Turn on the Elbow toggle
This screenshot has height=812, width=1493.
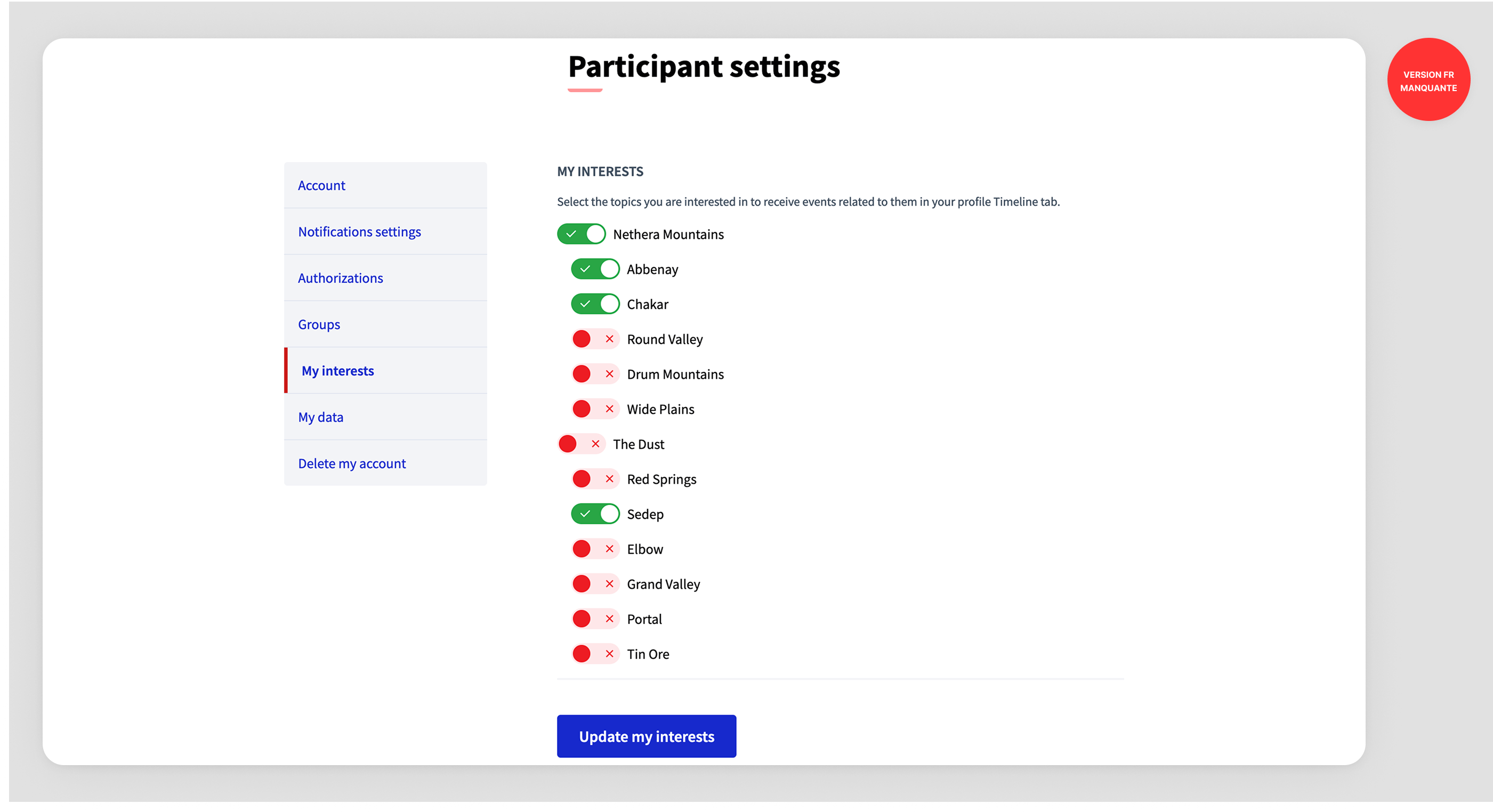pyautogui.click(x=595, y=548)
